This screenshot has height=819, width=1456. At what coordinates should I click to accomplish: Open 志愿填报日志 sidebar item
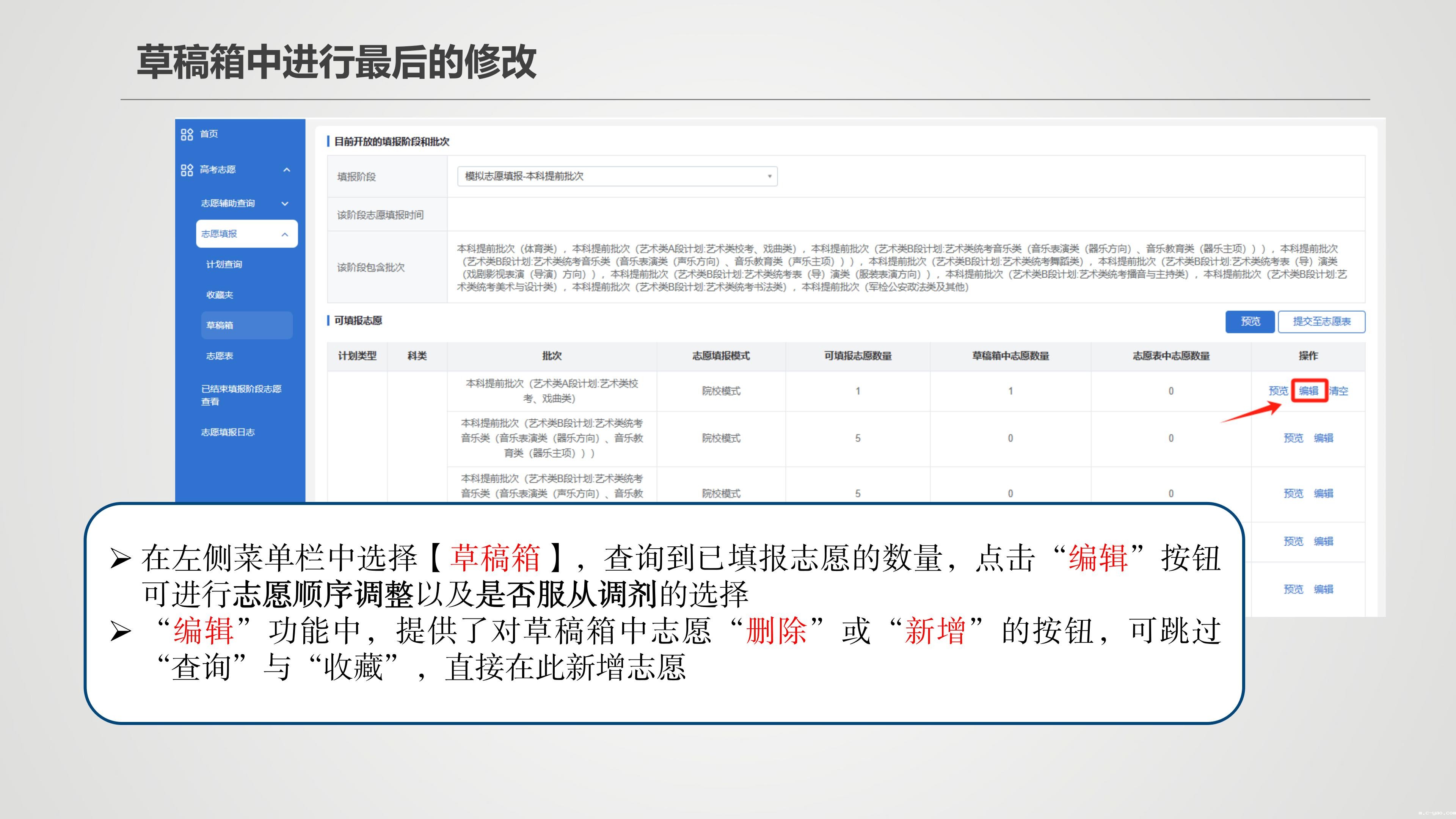pos(228,432)
